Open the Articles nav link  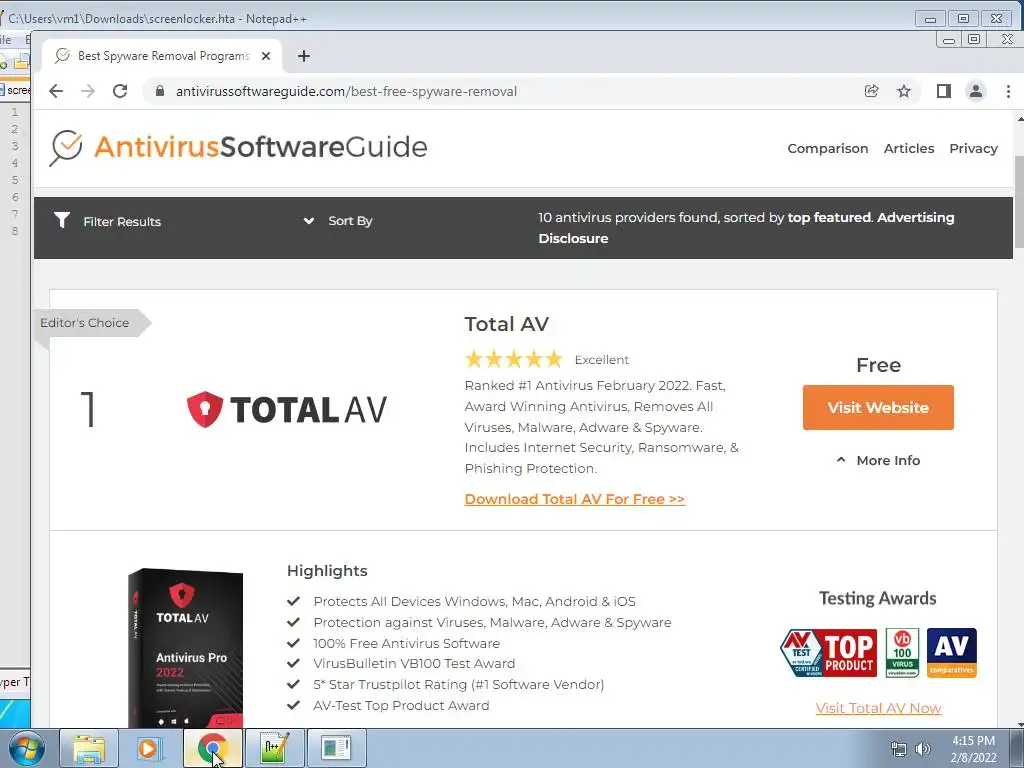[x=908, y=148]
